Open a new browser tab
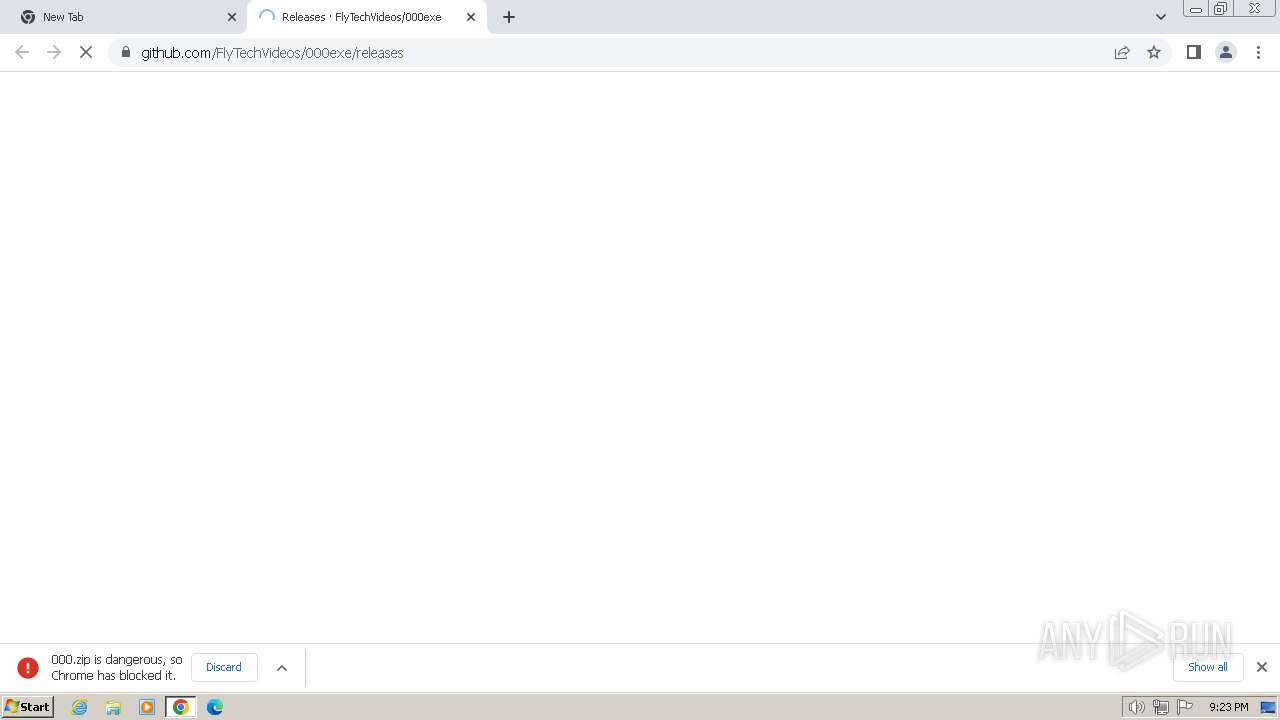Viewport: 1280px width, 720px height. [x=509, y=17]
